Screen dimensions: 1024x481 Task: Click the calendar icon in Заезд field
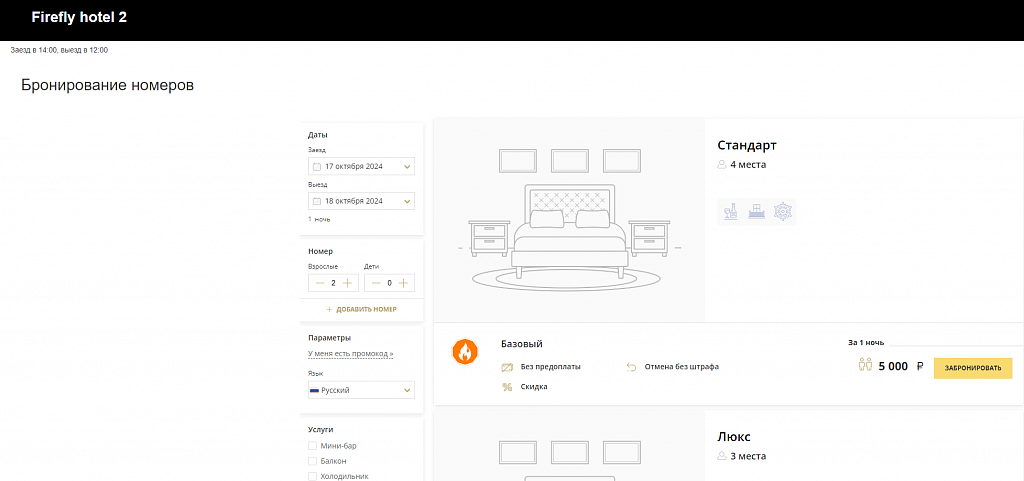[x=317, y=166]
